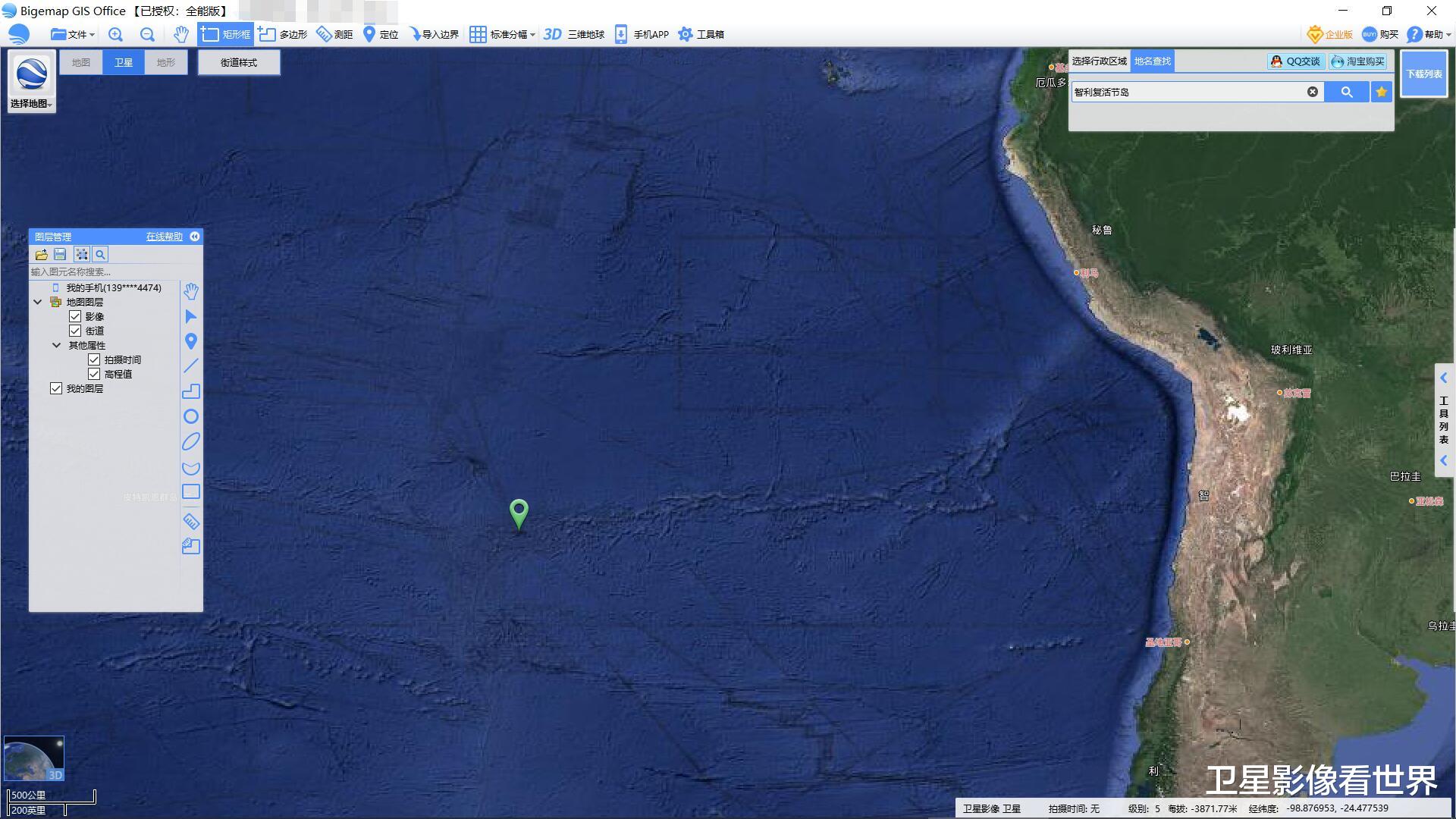Click the zoom in magnifier icon

pos(115,34)
